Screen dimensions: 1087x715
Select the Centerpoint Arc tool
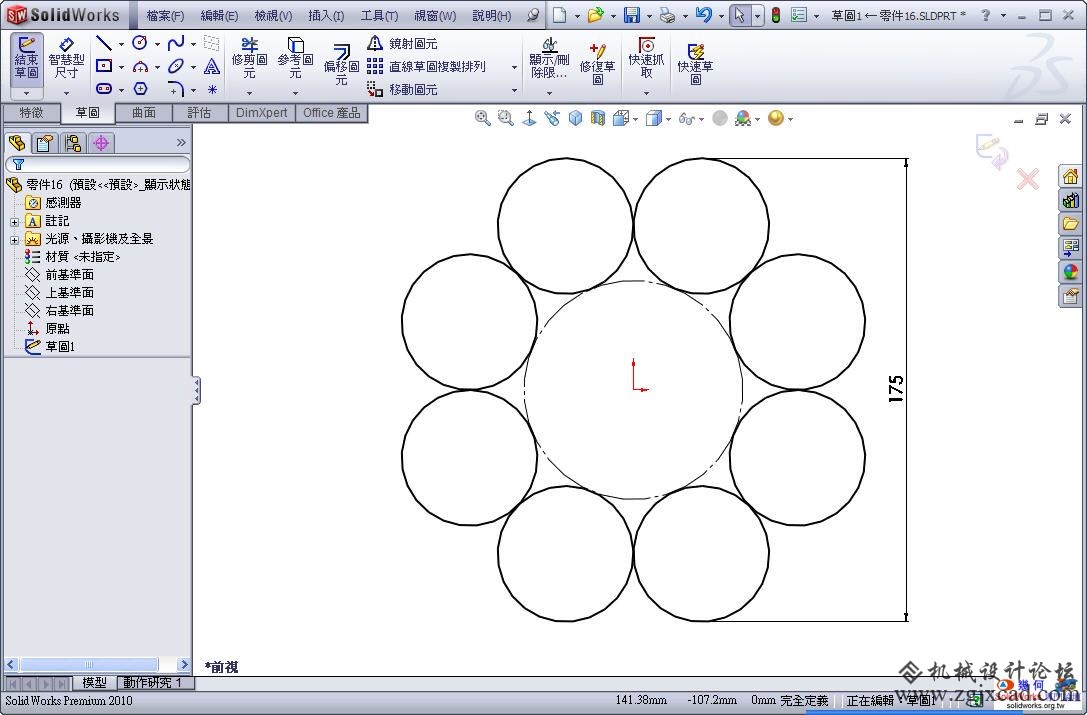point(140,67)
